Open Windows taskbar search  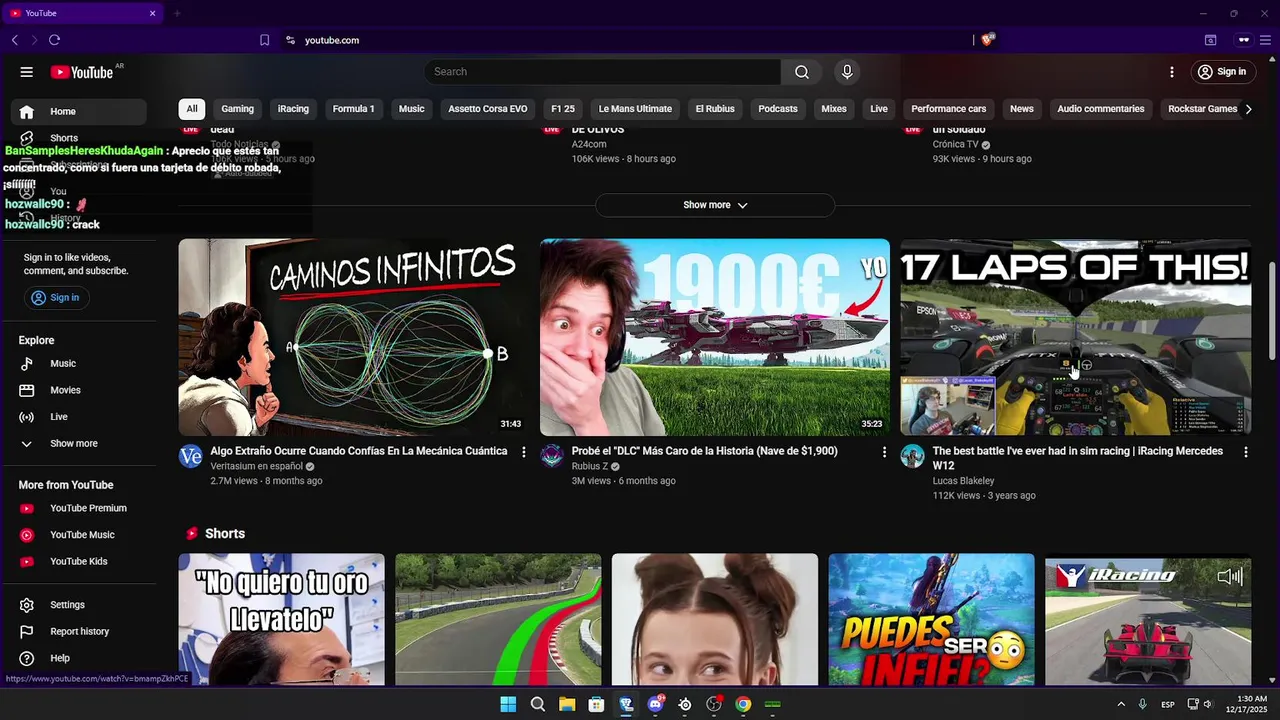pyautogui.click(x=538, y=704)
